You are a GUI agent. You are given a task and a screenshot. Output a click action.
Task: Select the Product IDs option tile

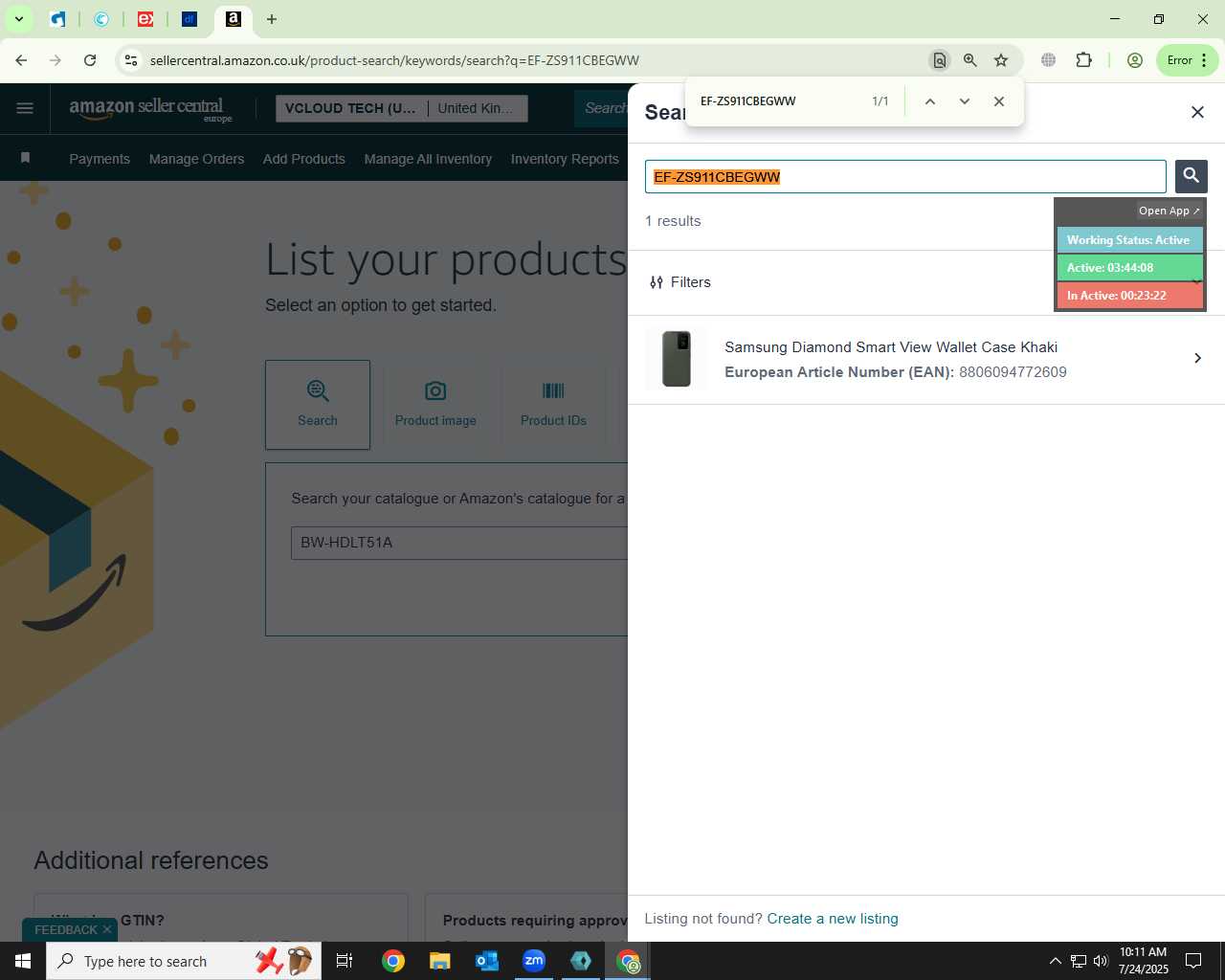tap(553, 405)
